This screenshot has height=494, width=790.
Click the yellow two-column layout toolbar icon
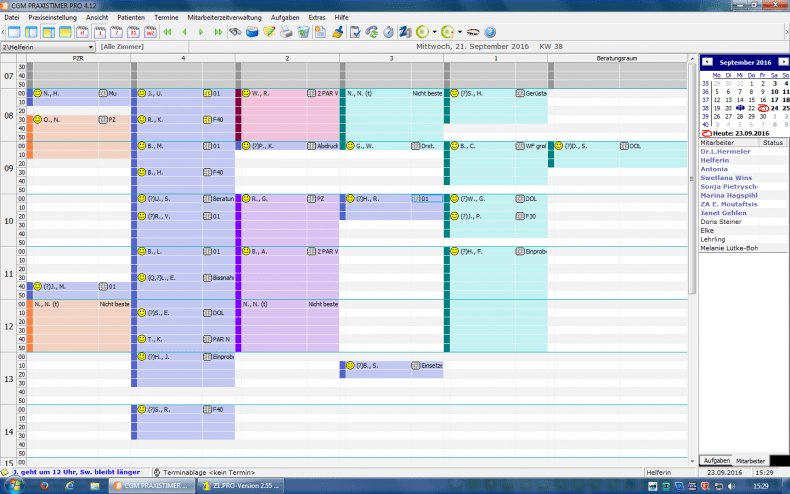[x=48, y=32]
